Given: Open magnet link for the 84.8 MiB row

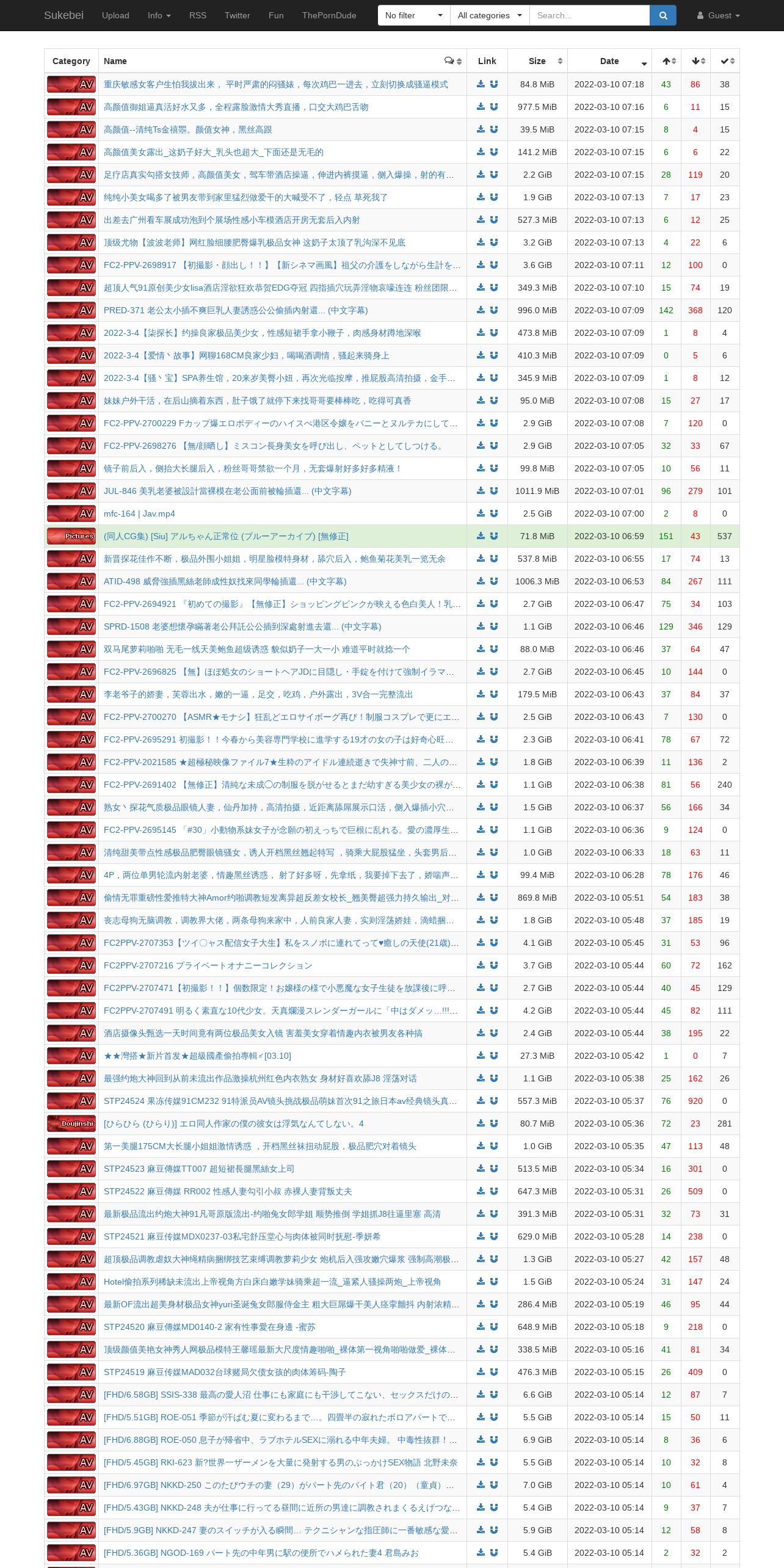Looking at the screenshot, I should [x=494, y=84].
